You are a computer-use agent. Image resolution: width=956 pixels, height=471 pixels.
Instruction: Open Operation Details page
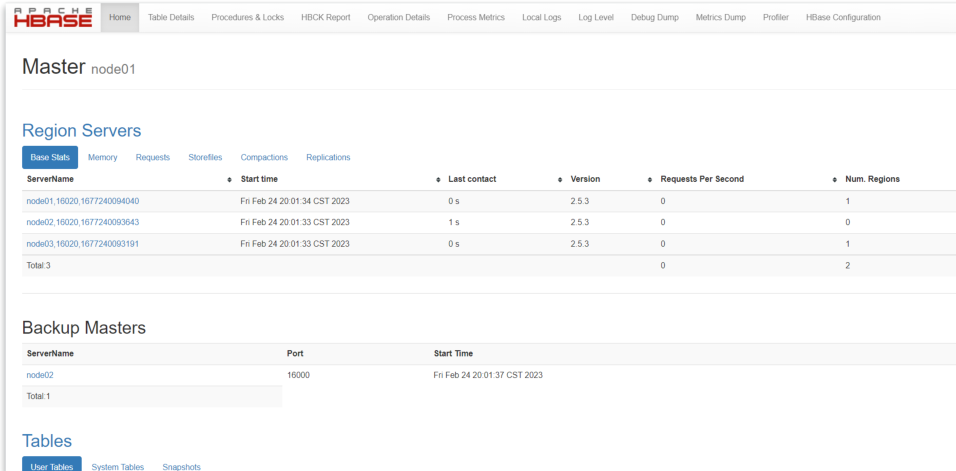(x=399, y=18)
